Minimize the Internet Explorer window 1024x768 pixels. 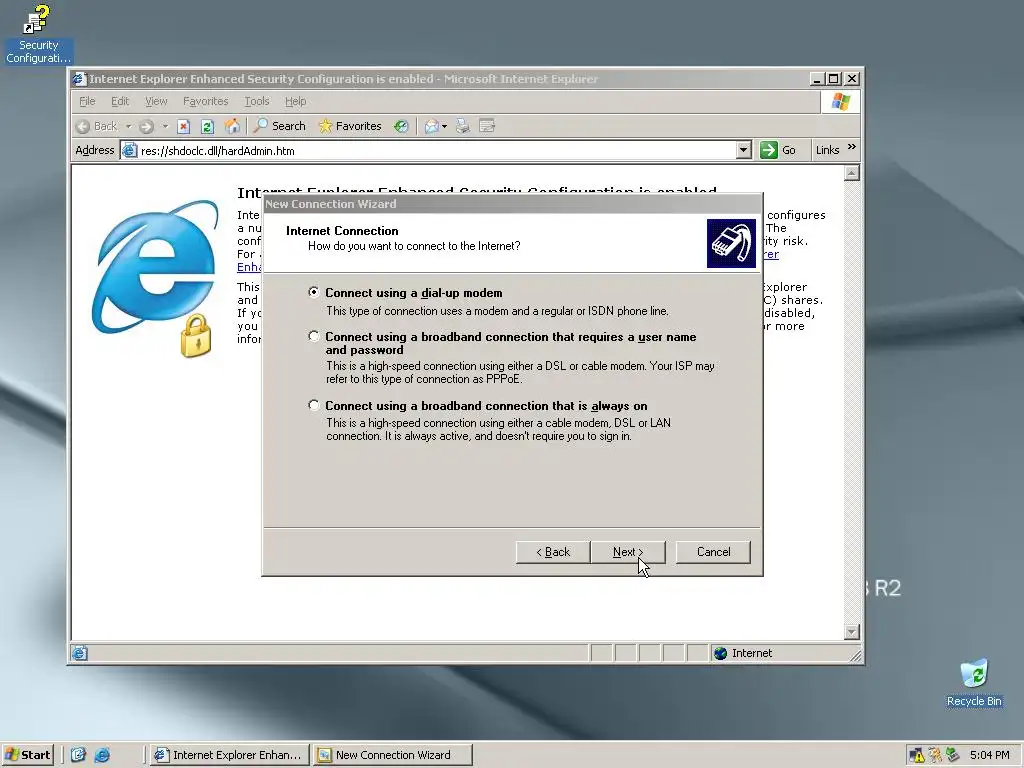tap(817, 79)
